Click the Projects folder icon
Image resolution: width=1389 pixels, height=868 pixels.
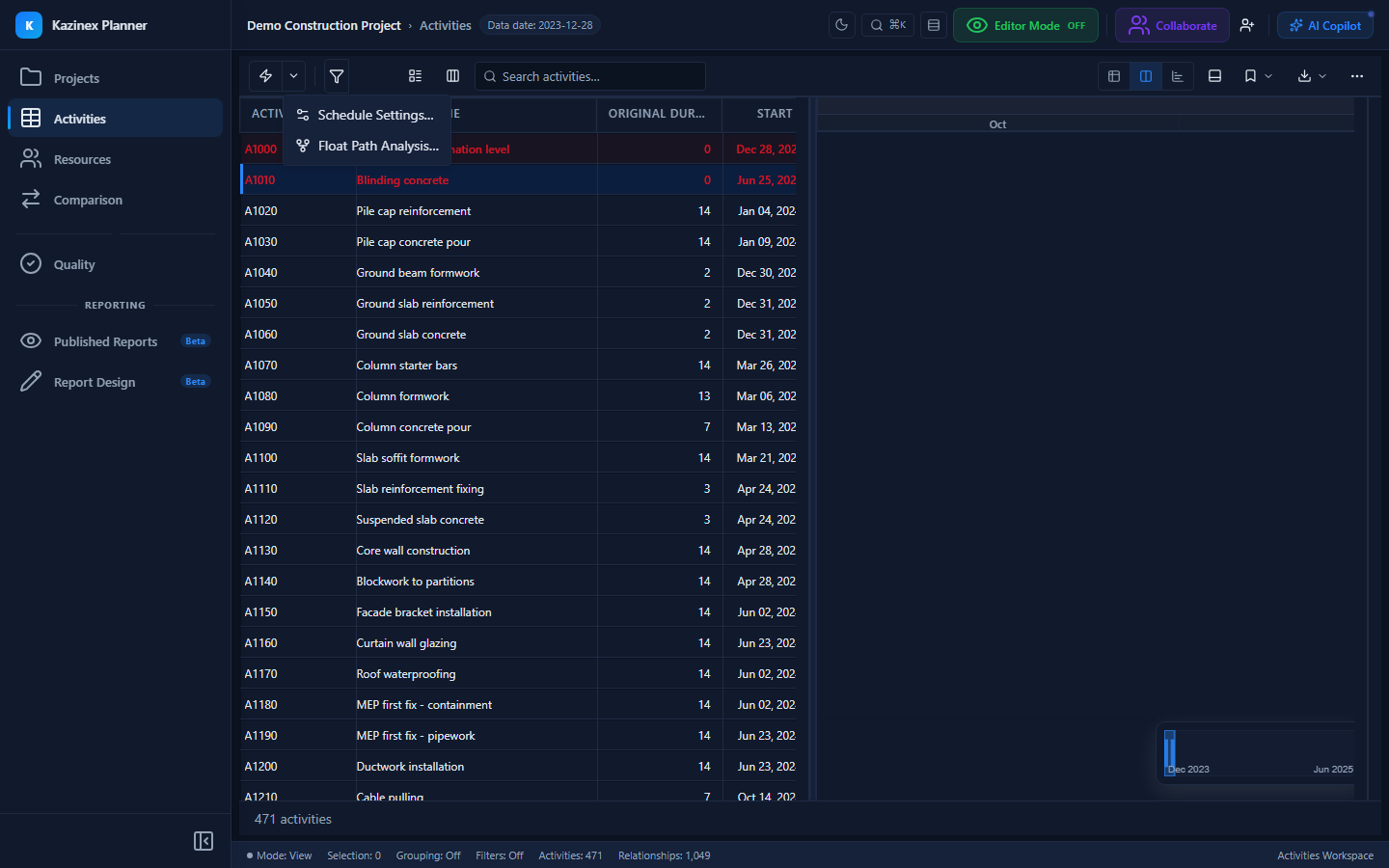tap(31, 77)
